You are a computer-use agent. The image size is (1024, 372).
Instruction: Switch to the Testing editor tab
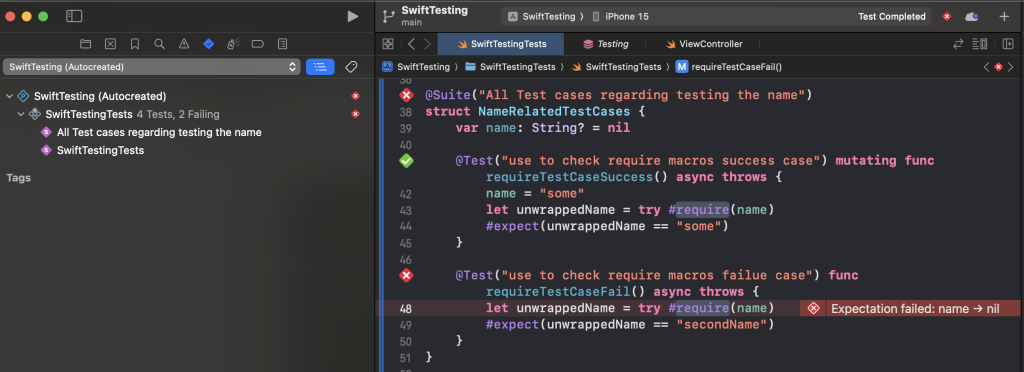tap(605, 44)
